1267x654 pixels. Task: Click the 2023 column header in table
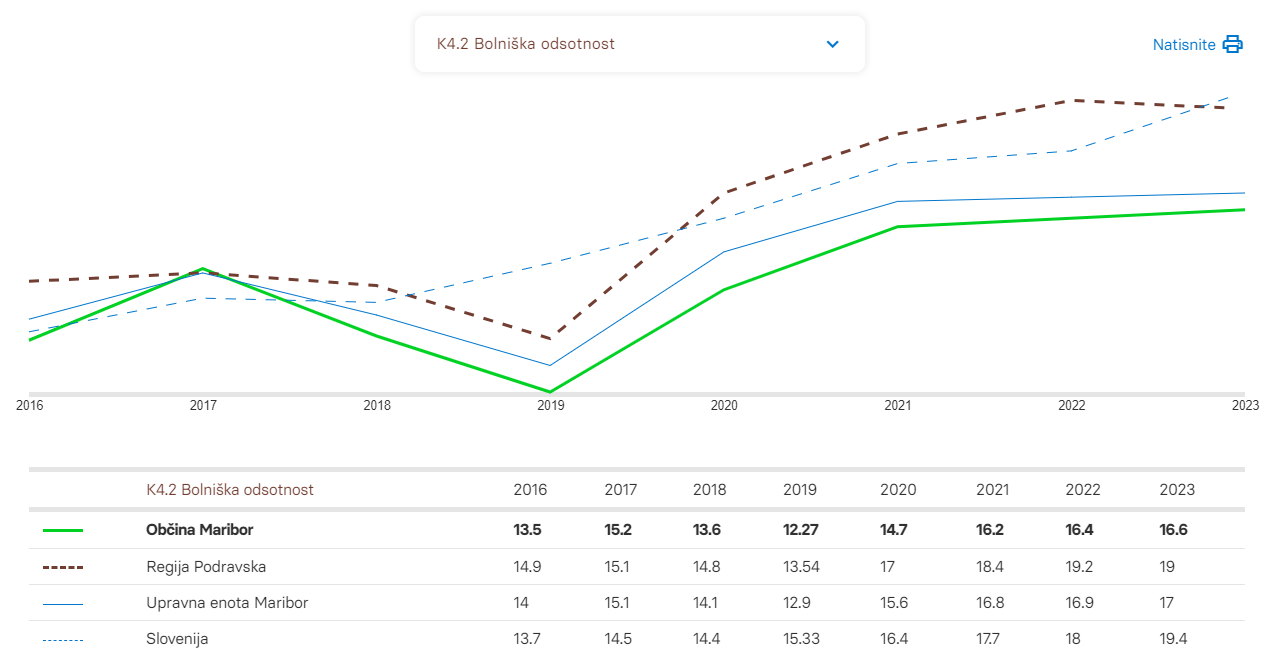coord(1176,490)
